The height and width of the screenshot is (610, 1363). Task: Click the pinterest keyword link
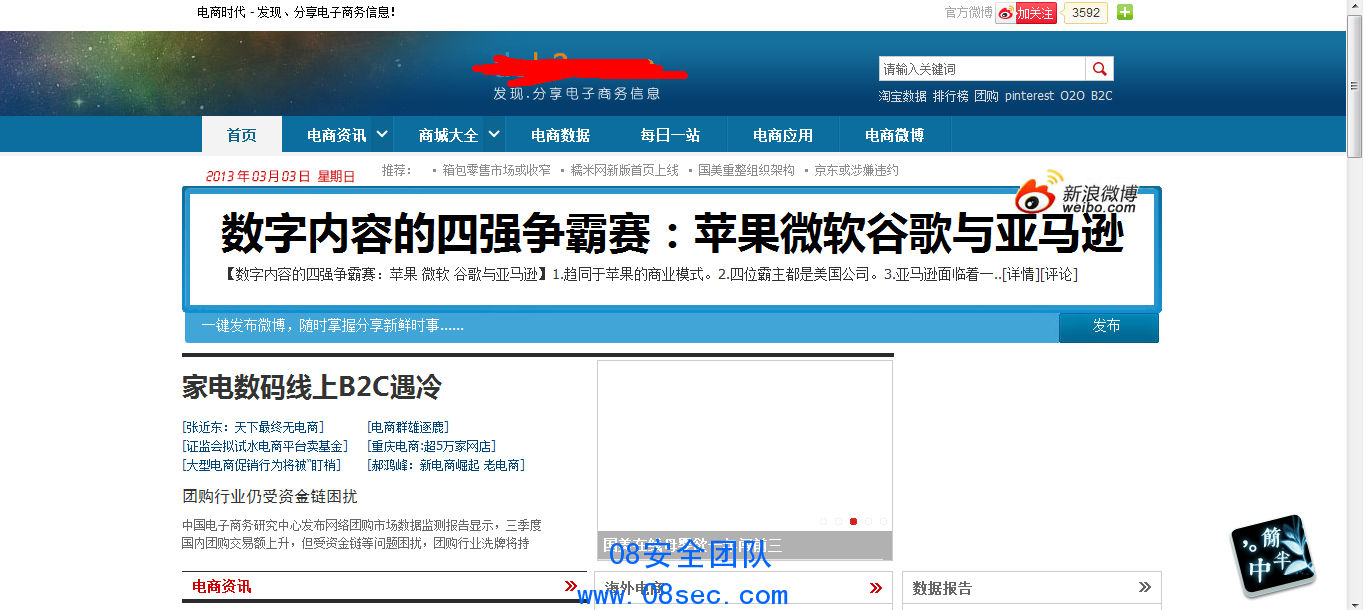(1030, 96)
